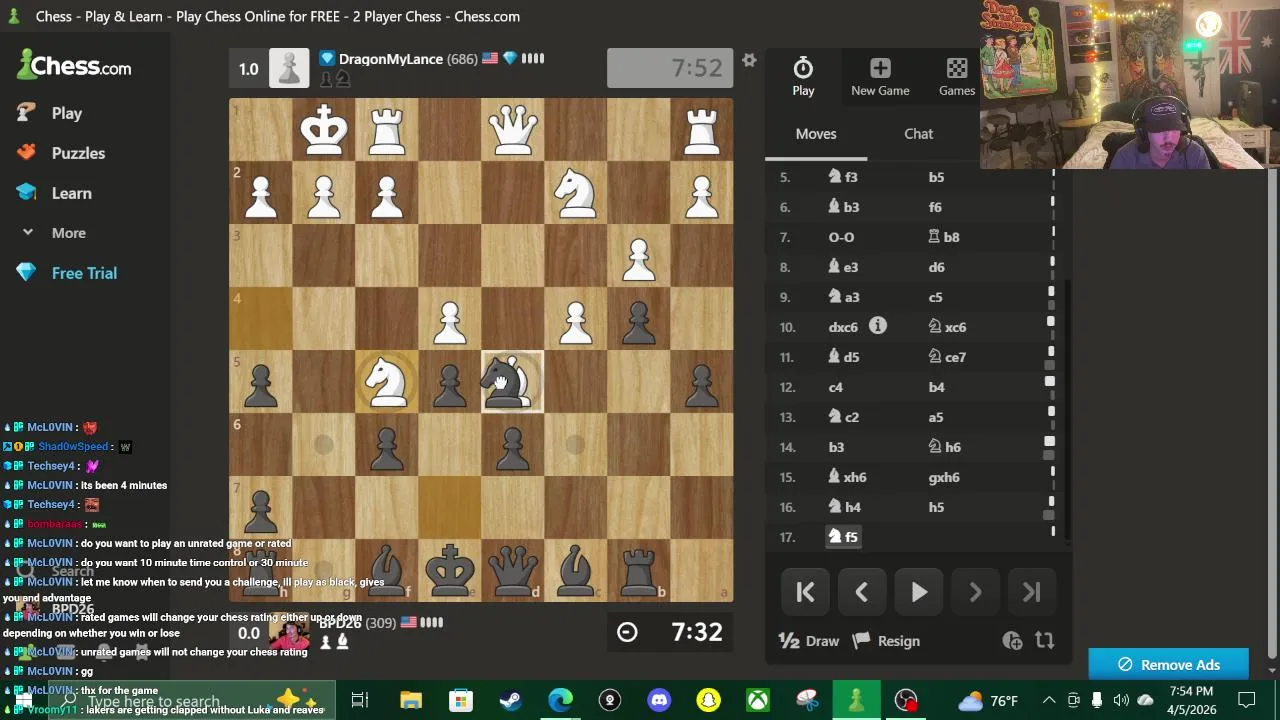Jump to the last move
Viewport: 1280px width, 720px height.
click(1031, 592)
